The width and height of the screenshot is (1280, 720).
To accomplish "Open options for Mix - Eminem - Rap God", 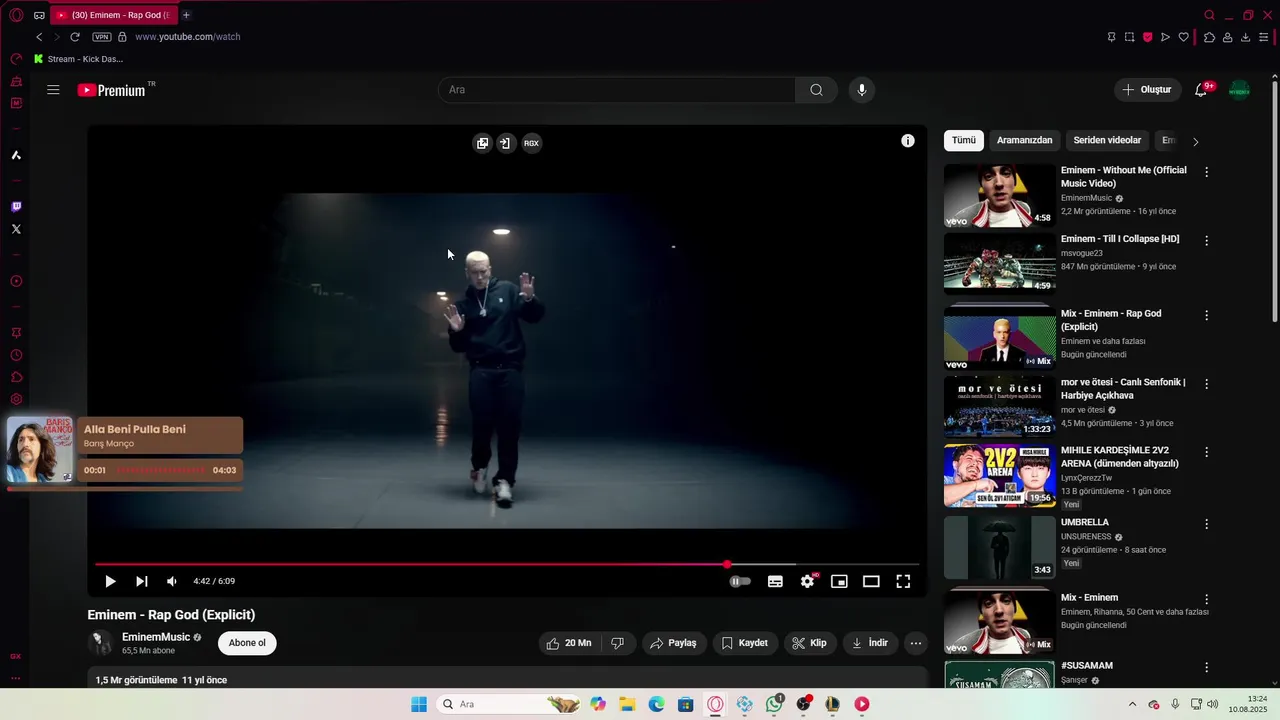I will [x=1206, y=315].
